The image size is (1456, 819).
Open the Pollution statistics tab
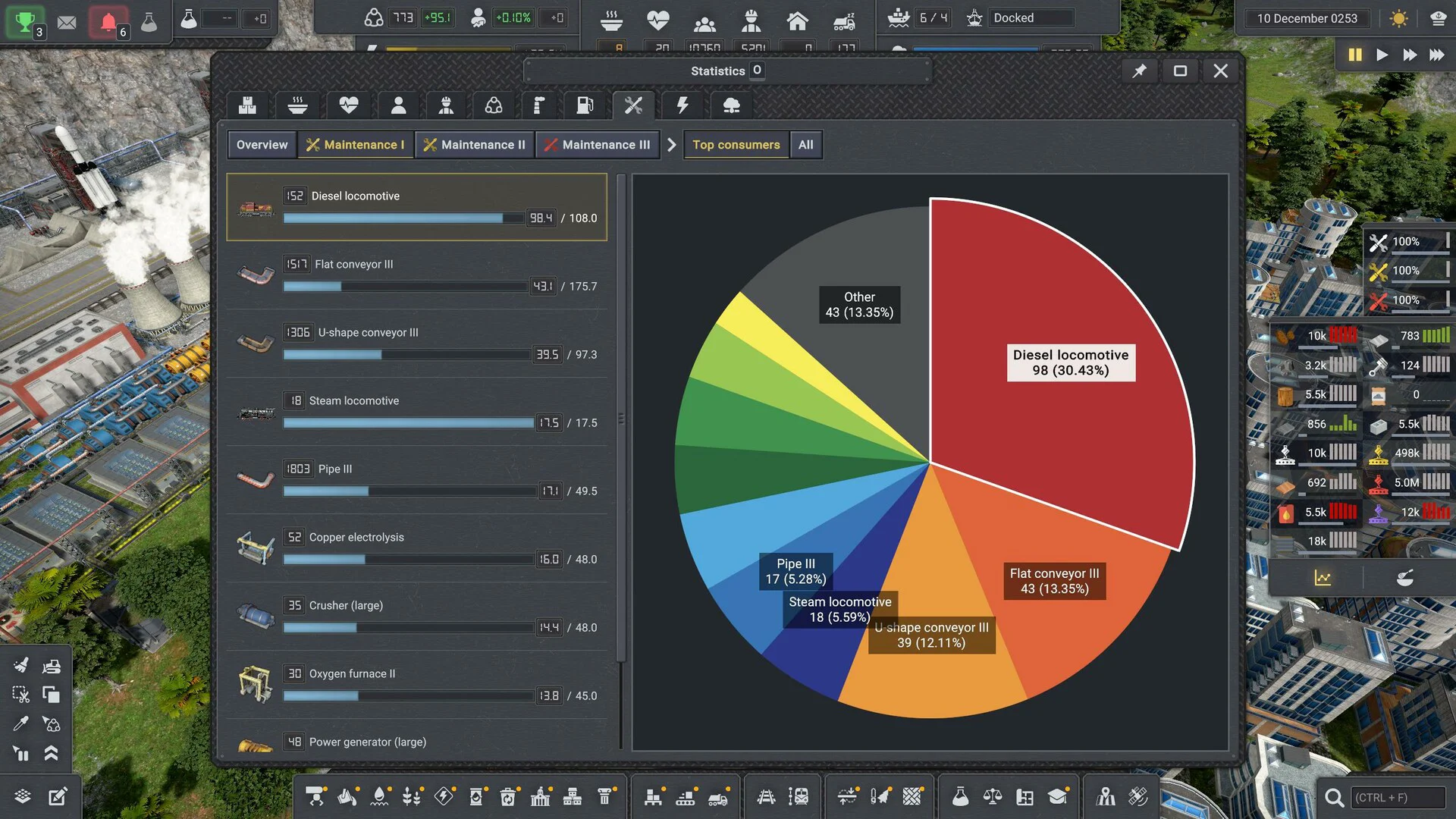[x=730, y=105]
